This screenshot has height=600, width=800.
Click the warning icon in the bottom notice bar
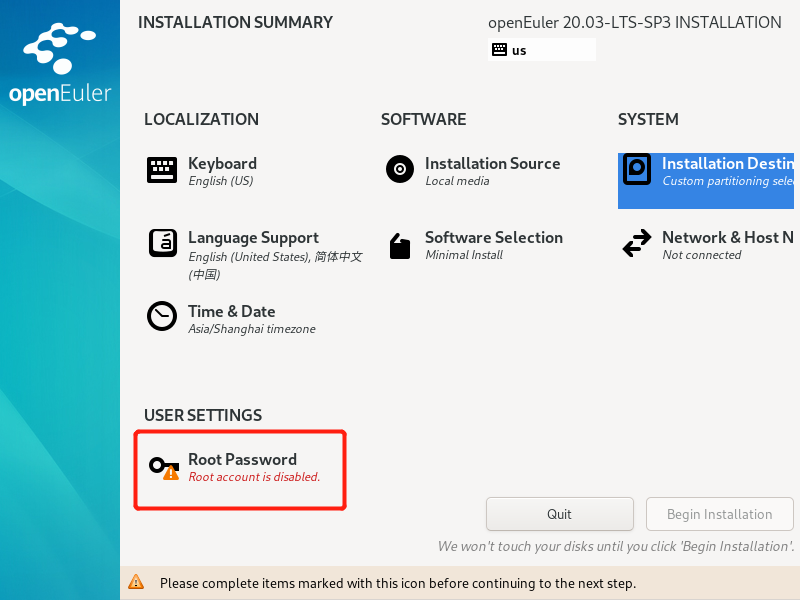(x=136, y=582)
